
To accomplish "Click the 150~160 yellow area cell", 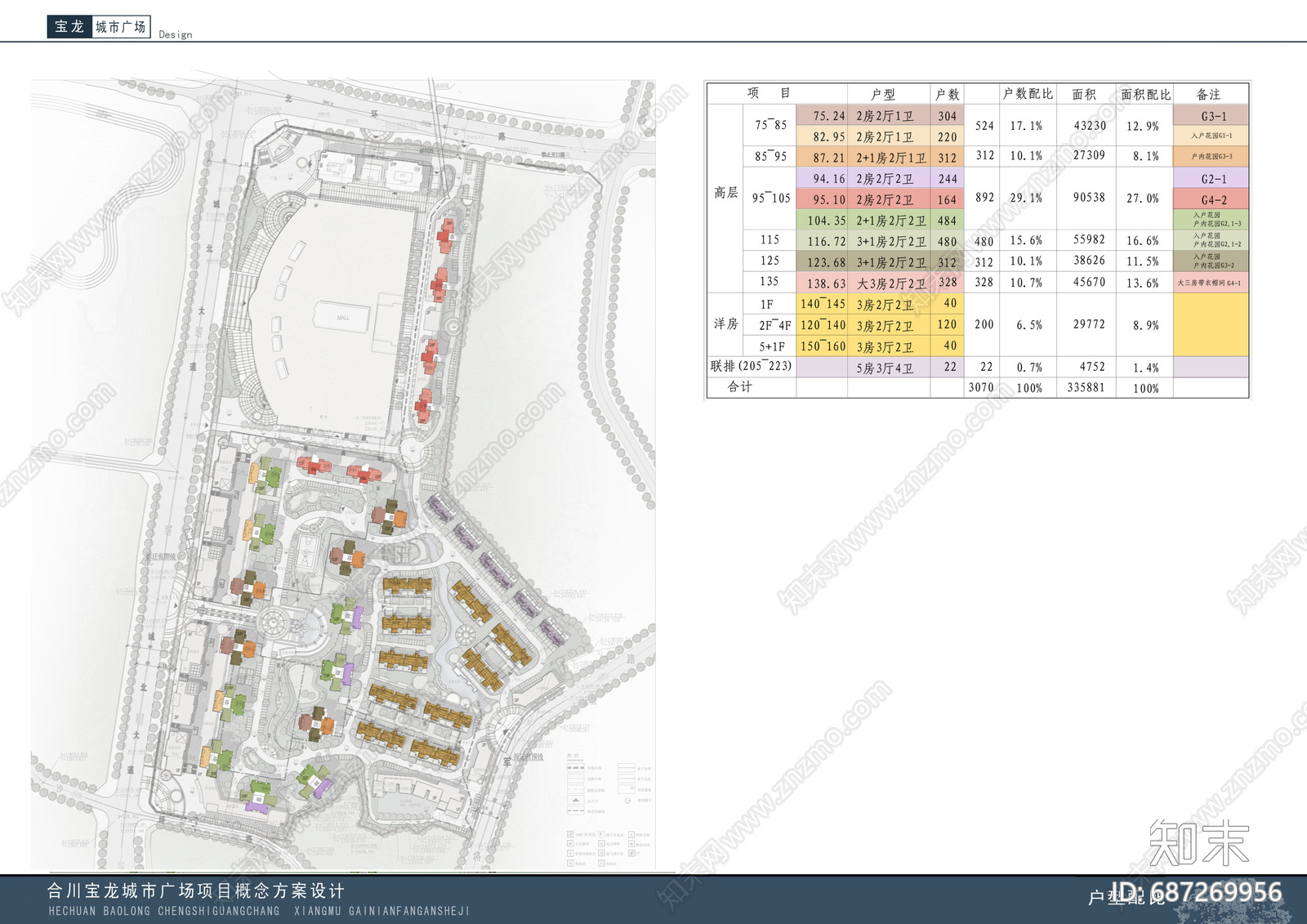I will point(823,346).
